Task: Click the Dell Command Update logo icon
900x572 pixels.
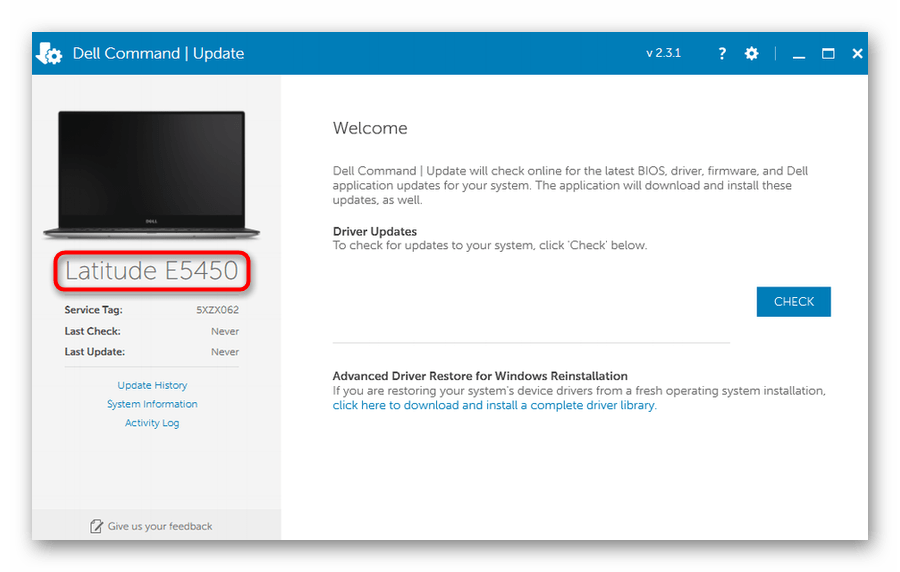Action: click(49, 54)
